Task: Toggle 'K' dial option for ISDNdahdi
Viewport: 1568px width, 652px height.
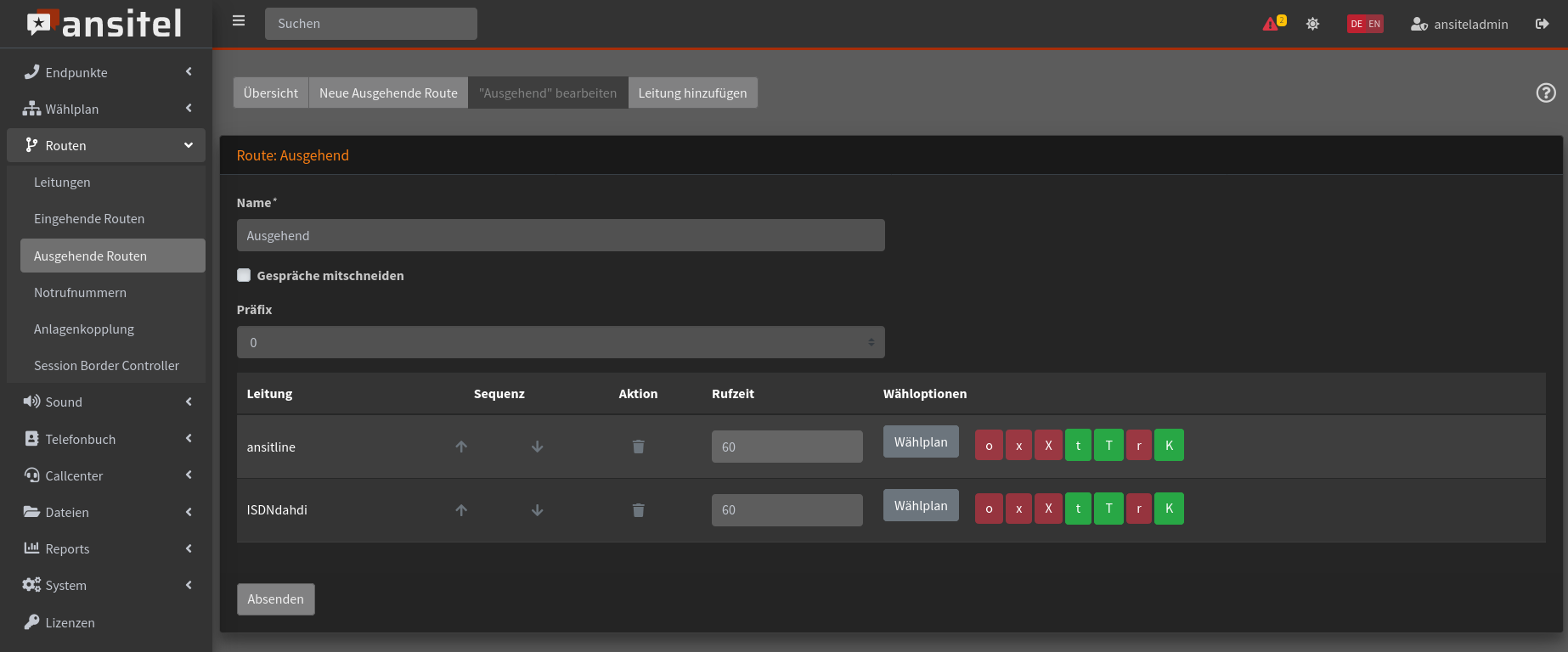Action: [1169, 509]
